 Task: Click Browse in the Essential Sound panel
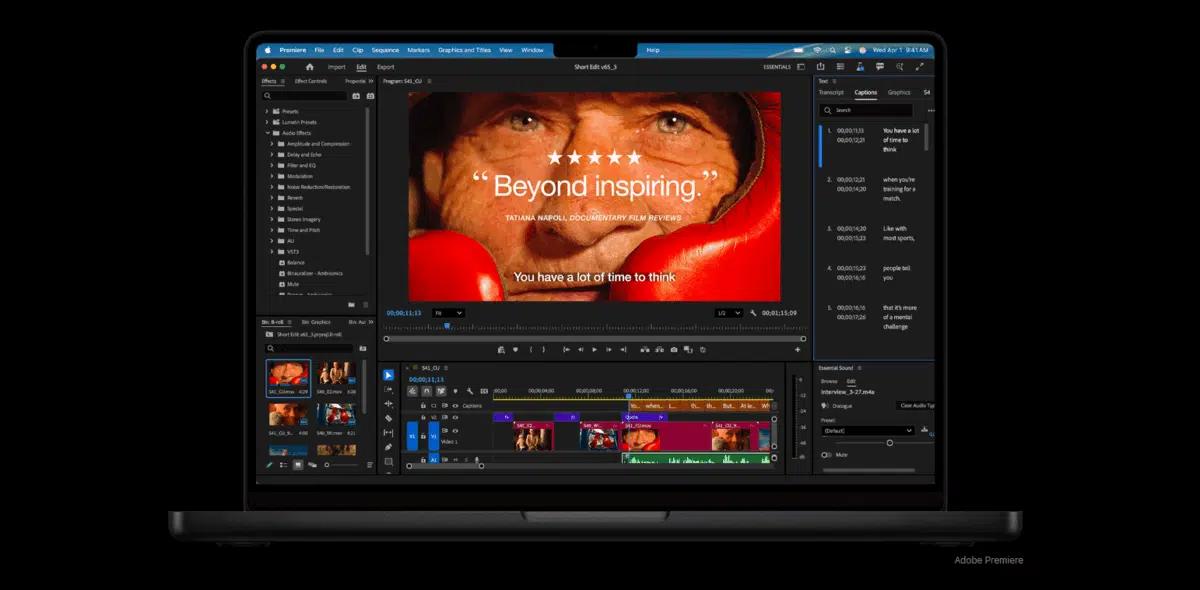click(829, 381)
